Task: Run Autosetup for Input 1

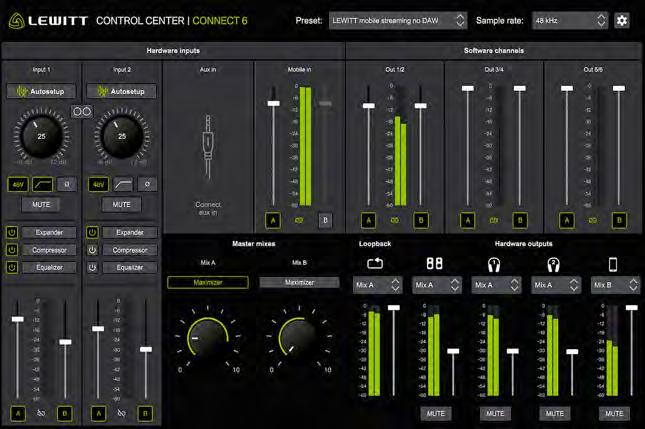Action: point(41,91)
